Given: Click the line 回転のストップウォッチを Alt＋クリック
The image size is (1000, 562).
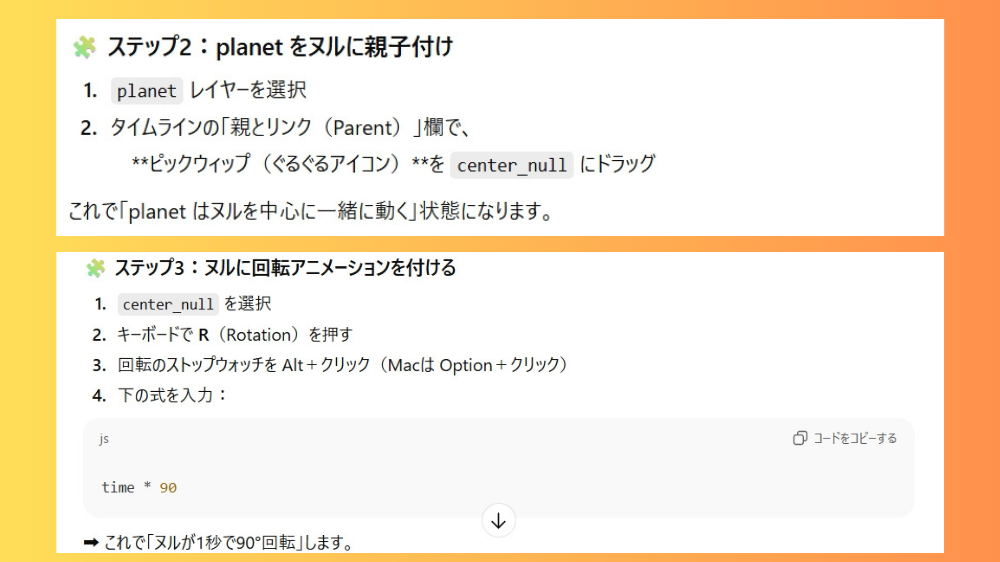Looking at the screenshot, I should [x=343, y=365].
